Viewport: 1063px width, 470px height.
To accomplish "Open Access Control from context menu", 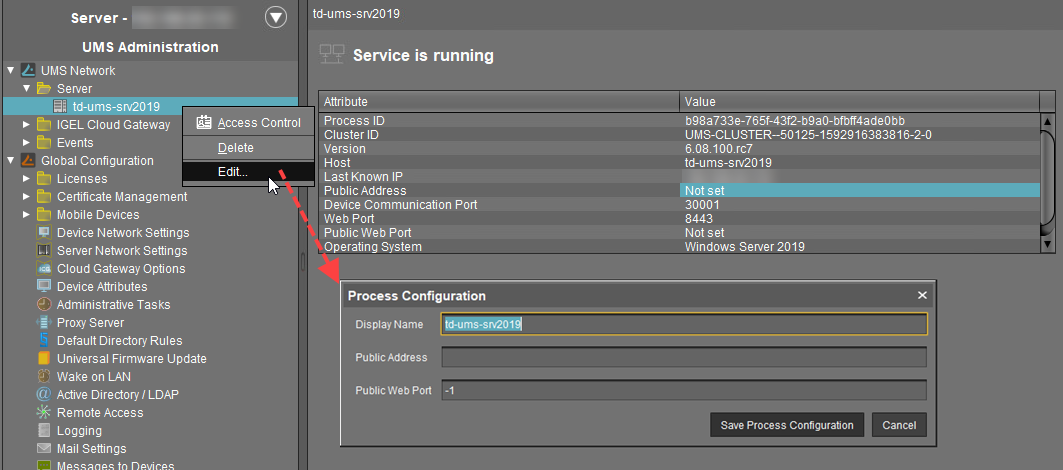I will tap(258, 123).
